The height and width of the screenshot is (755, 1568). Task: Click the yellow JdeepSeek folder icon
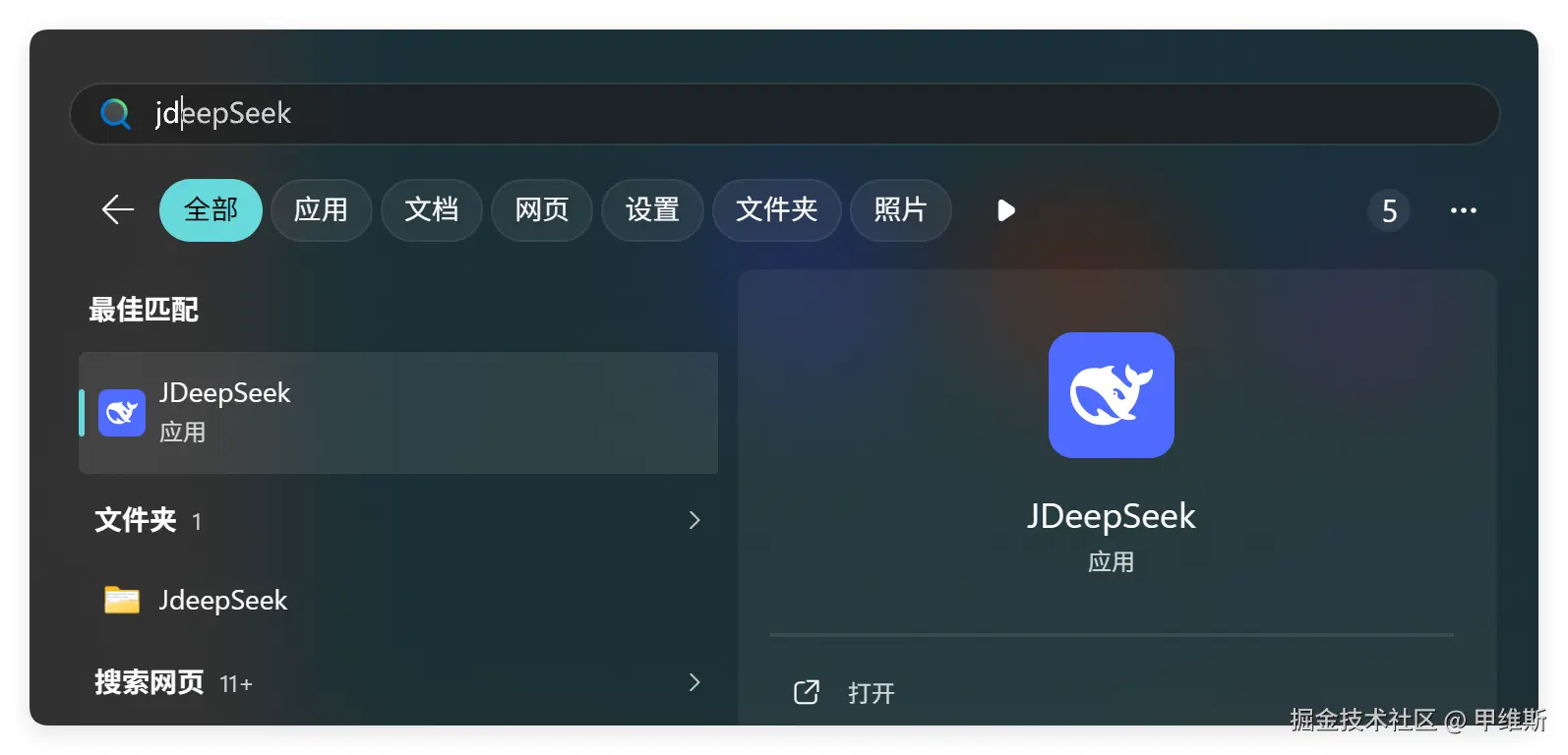(x=122, y=600)
